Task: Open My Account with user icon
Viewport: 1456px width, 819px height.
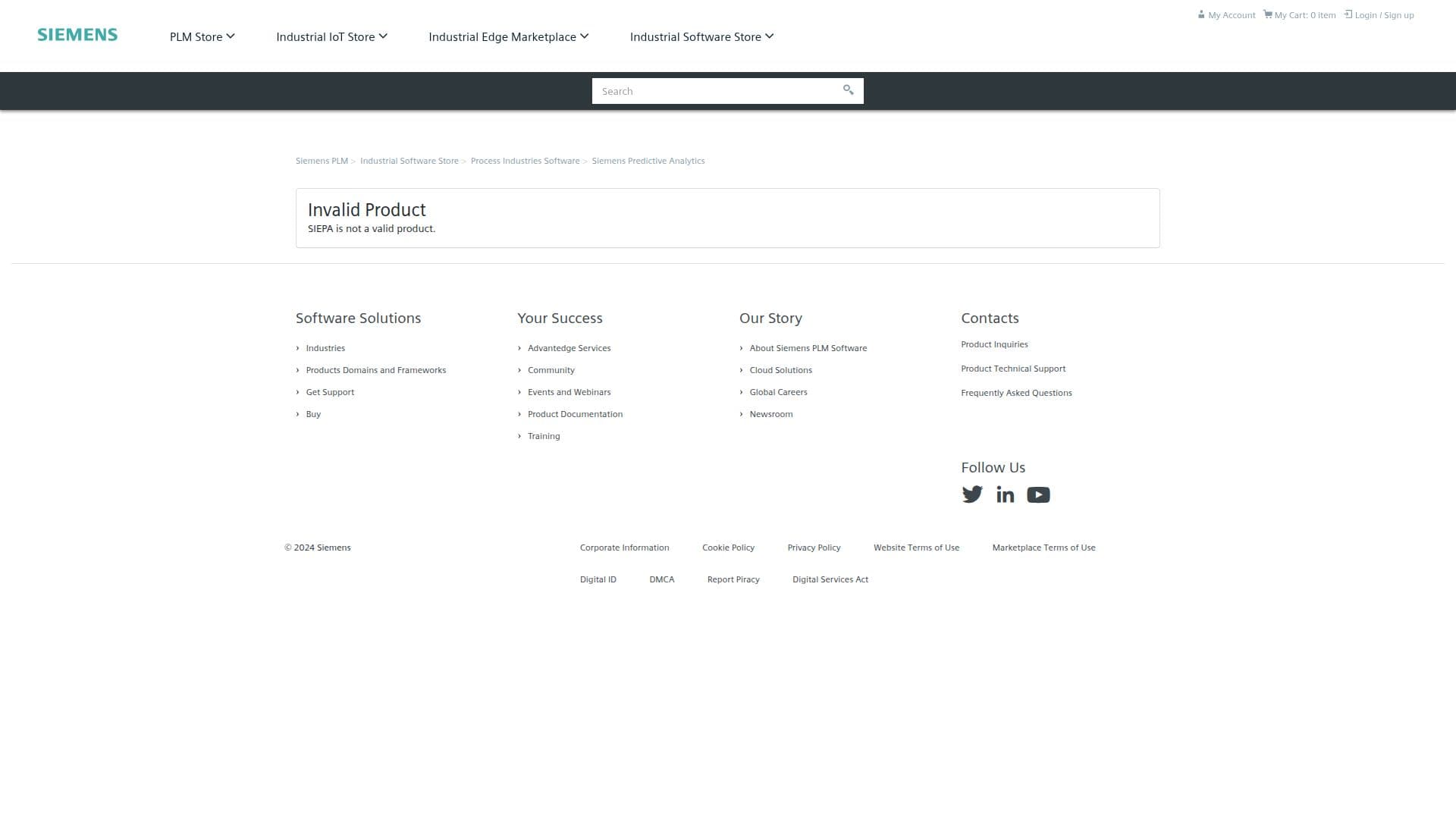Action: 1226,15
